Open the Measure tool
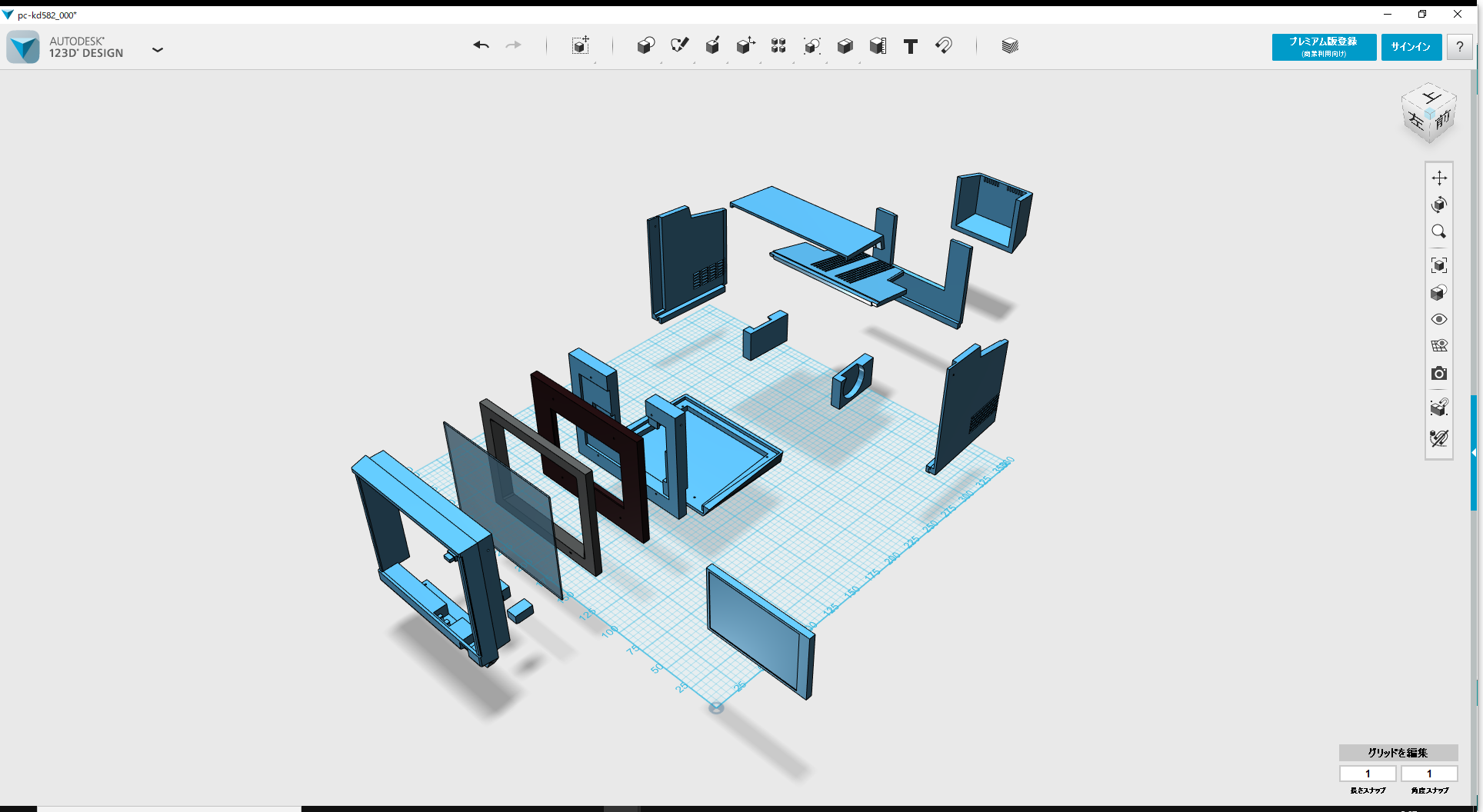This screenshot has width=1483, height=812. pos(878,46)
